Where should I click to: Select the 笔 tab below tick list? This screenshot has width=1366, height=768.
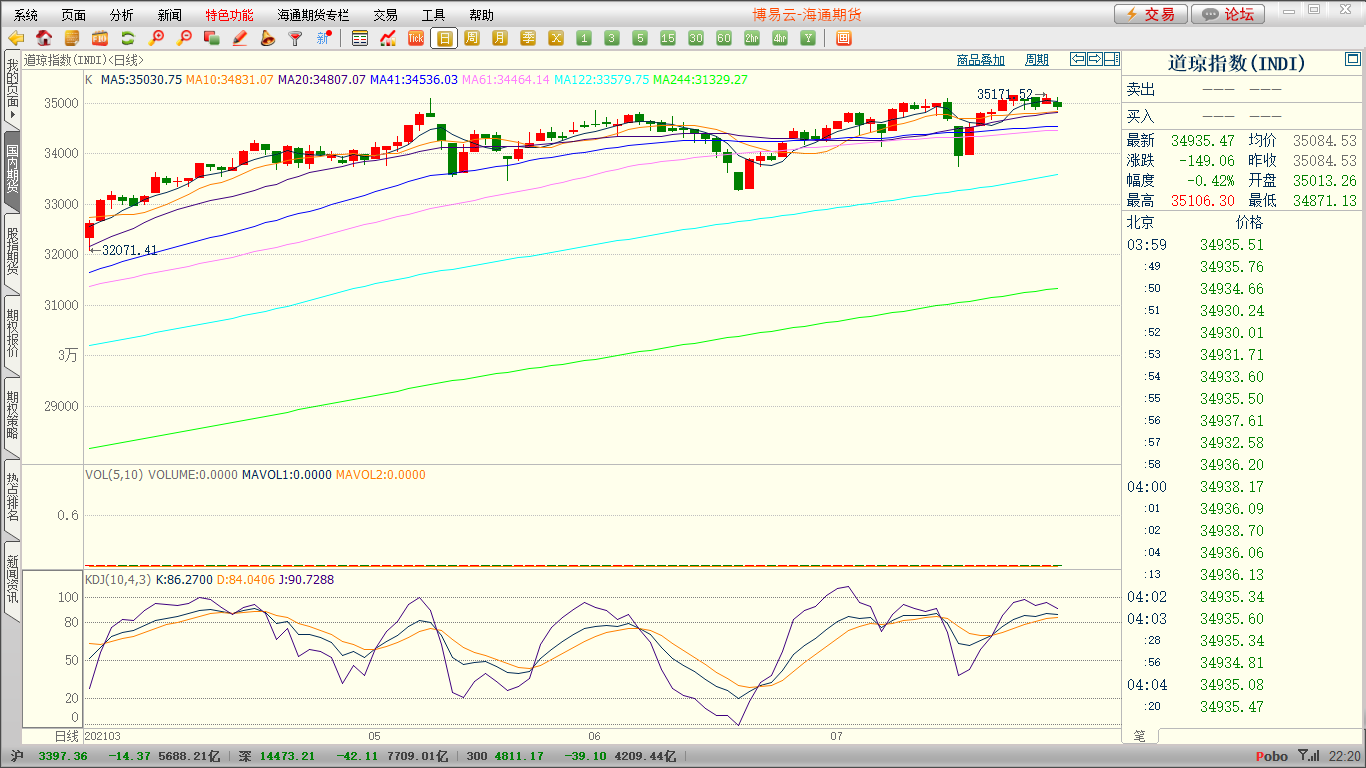click(1140, 736)
